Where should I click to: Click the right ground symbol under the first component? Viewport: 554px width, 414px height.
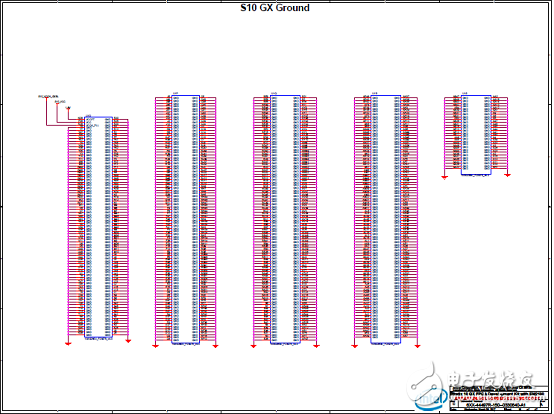coord(128,341)
